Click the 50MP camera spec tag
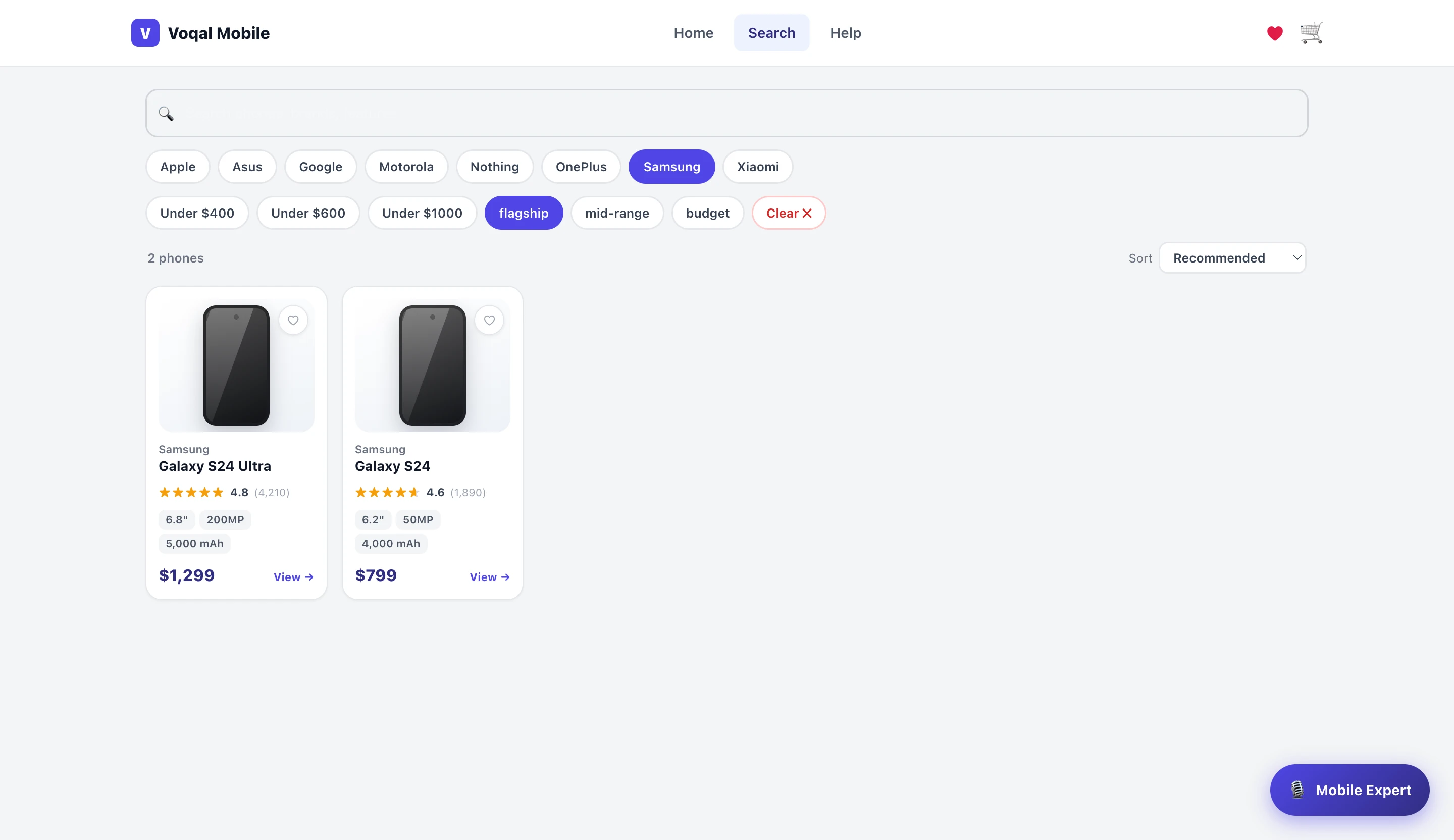Screen dimensions: 1454x840 pos(418,520)
